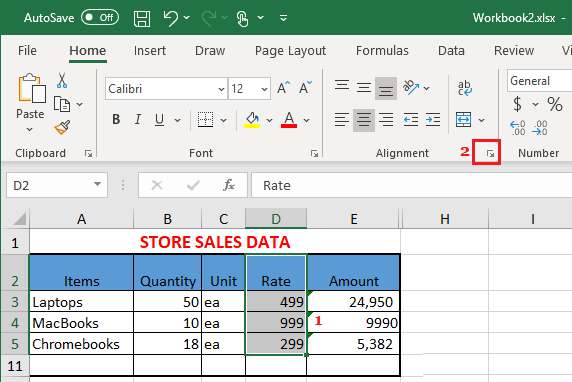This screenshot has height=382, width=572.
Task: Click the formula bar showing Rate
Action: point(411,185)
